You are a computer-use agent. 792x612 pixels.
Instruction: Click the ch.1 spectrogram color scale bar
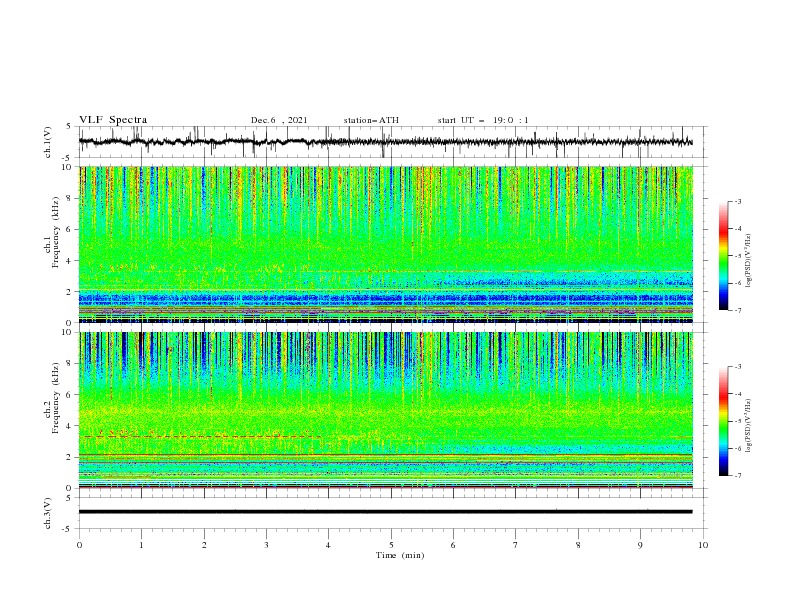(x=723, y=256)
